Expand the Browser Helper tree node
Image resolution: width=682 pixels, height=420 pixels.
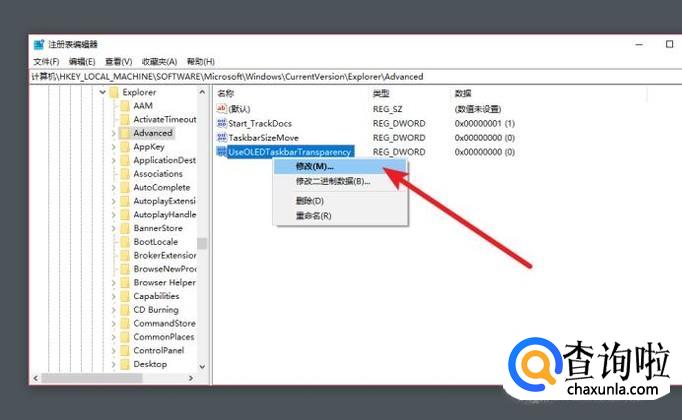coord(114,283)
